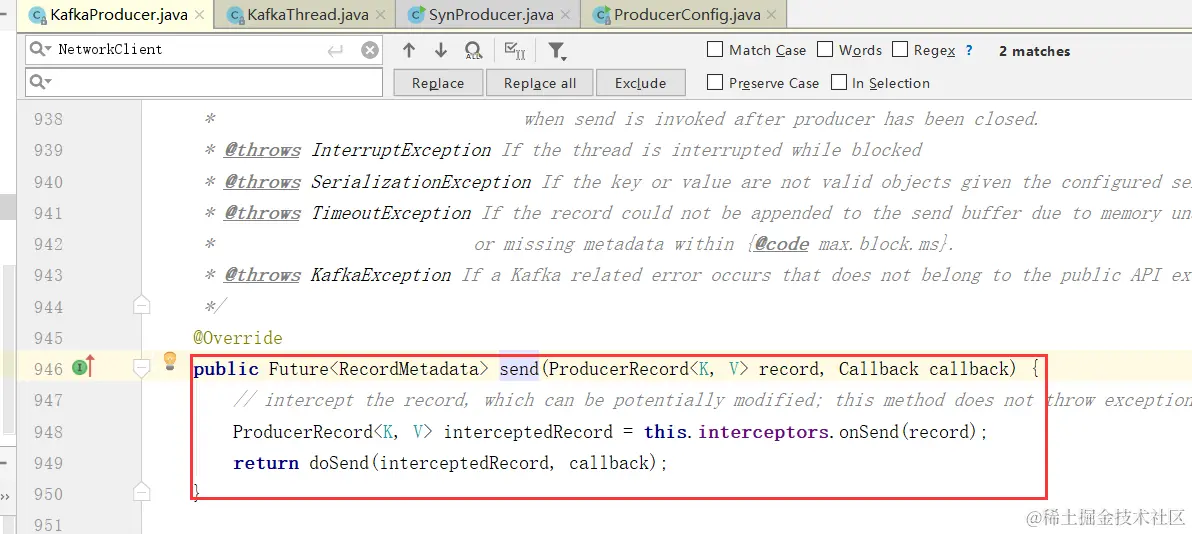Enable the Words checkbox
This screenshot has width=1192, height=534.
click(x=825, y=50)
